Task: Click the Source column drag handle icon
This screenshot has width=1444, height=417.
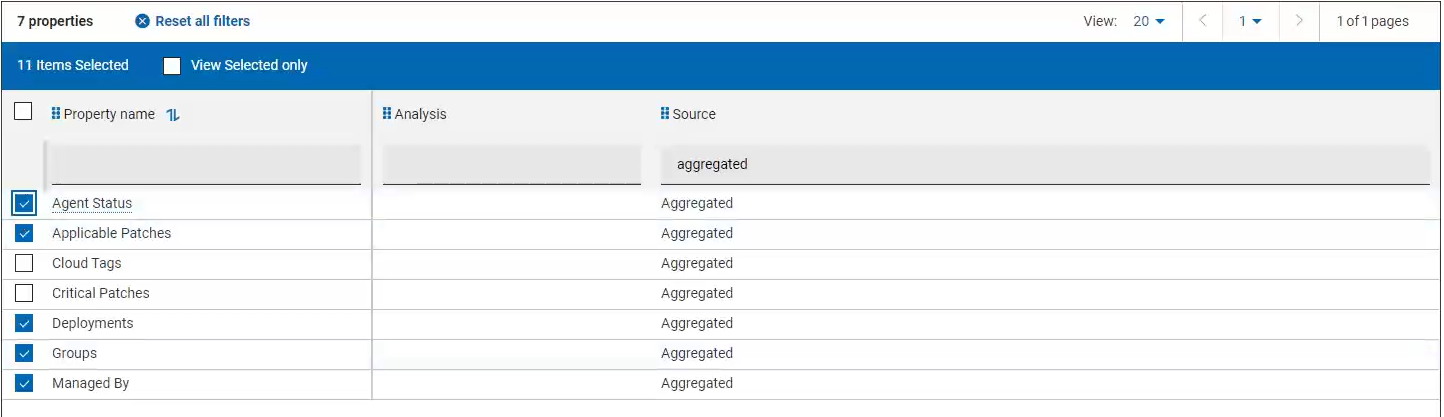Action: 665,114
